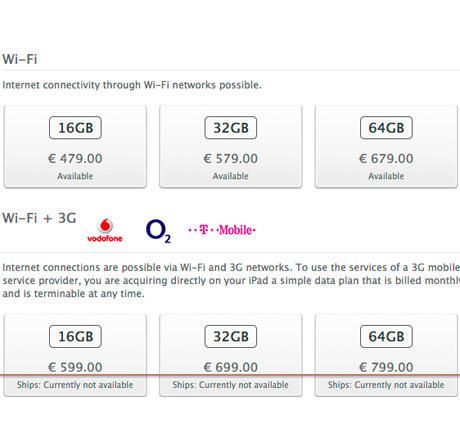Viewport: 460px width, 447px height.
Task: Click the O2 carrier logo
Action: point(158,231)
